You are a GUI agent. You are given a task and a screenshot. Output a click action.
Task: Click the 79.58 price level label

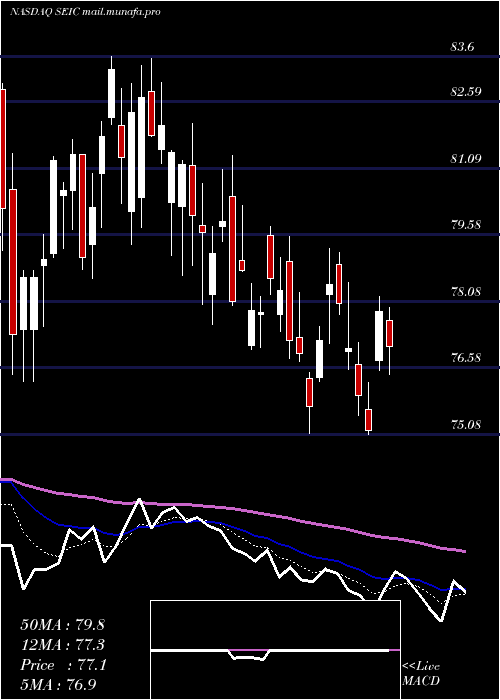coord(466,224)
